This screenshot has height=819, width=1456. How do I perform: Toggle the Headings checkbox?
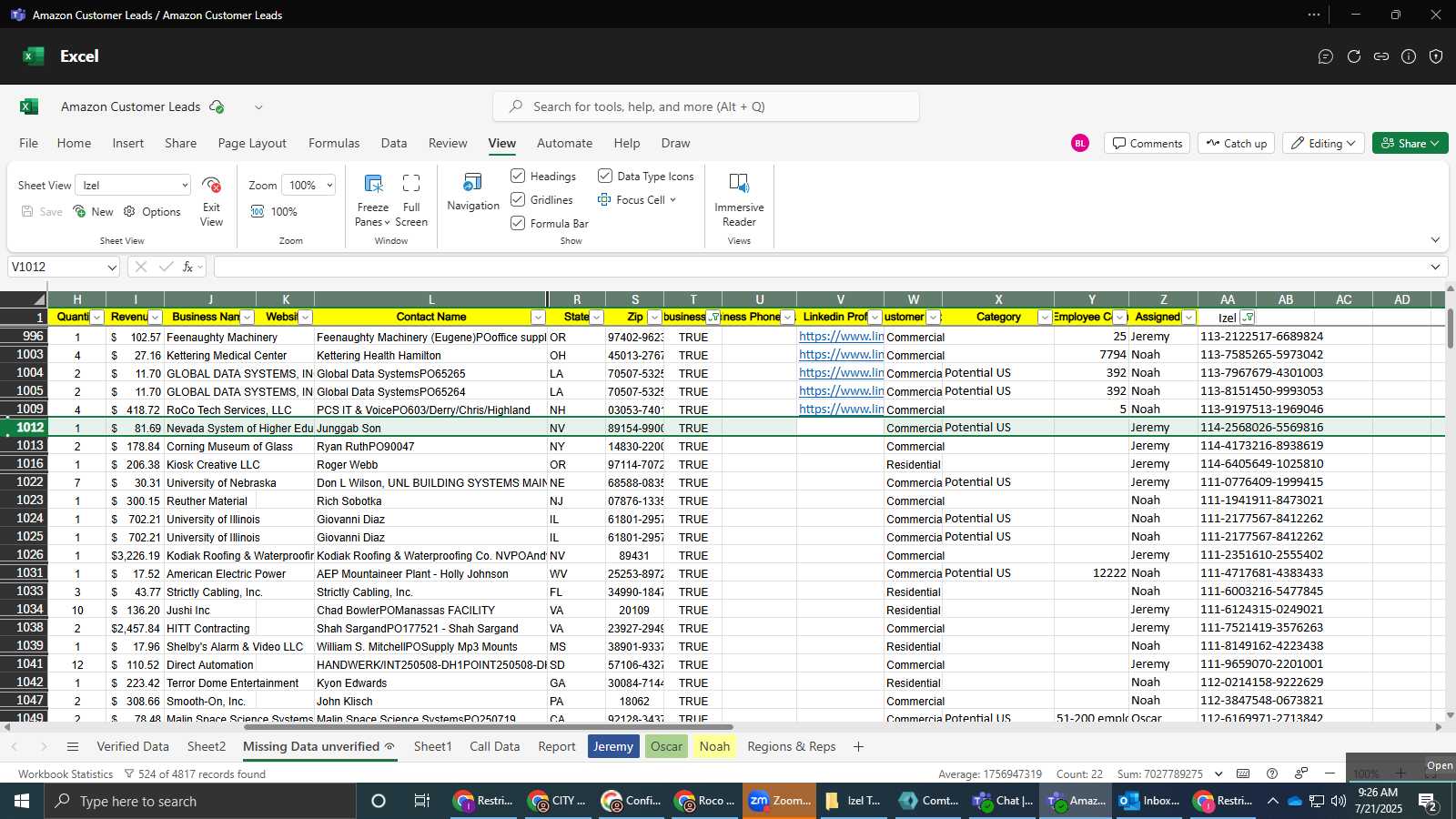tap(518, 176)
